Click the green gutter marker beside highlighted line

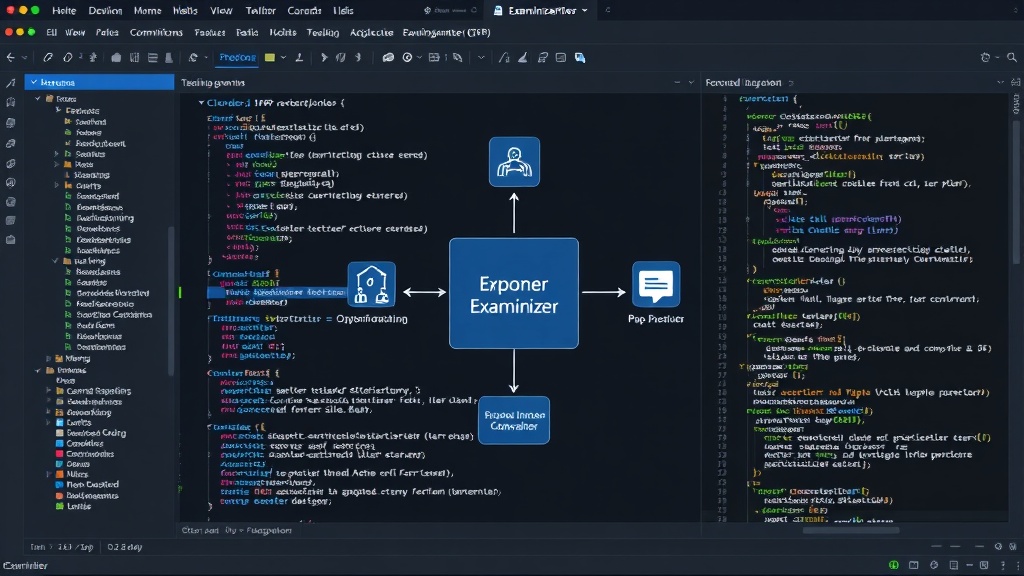tap(180, 293)
